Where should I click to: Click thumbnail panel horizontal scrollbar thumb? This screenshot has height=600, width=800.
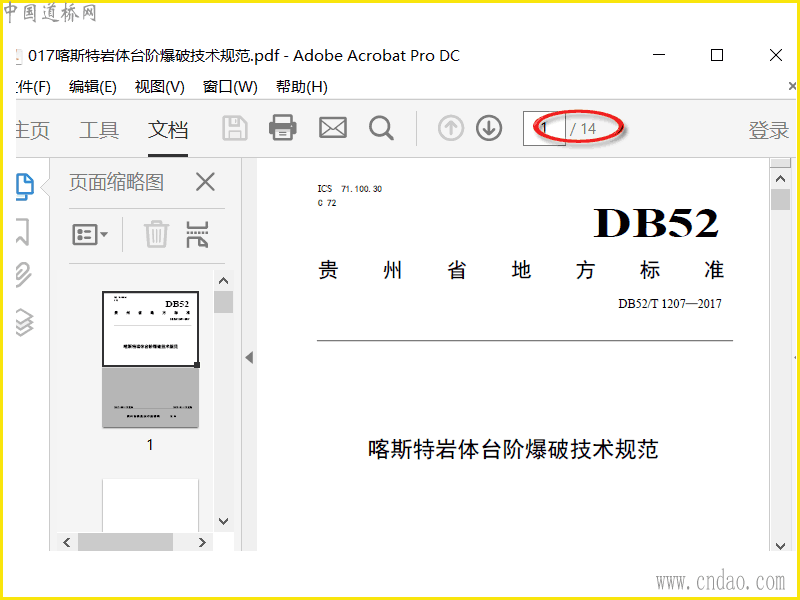click(125, 542)
